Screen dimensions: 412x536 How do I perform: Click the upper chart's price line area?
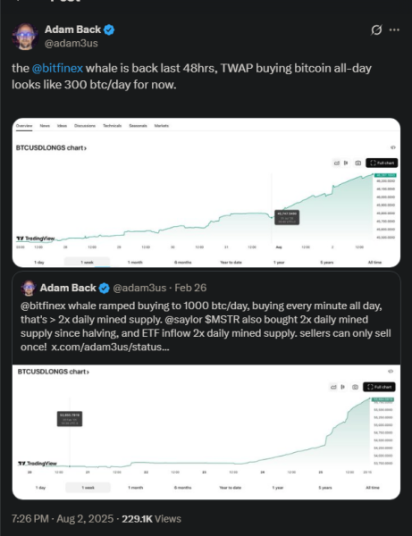coord(194,205)
